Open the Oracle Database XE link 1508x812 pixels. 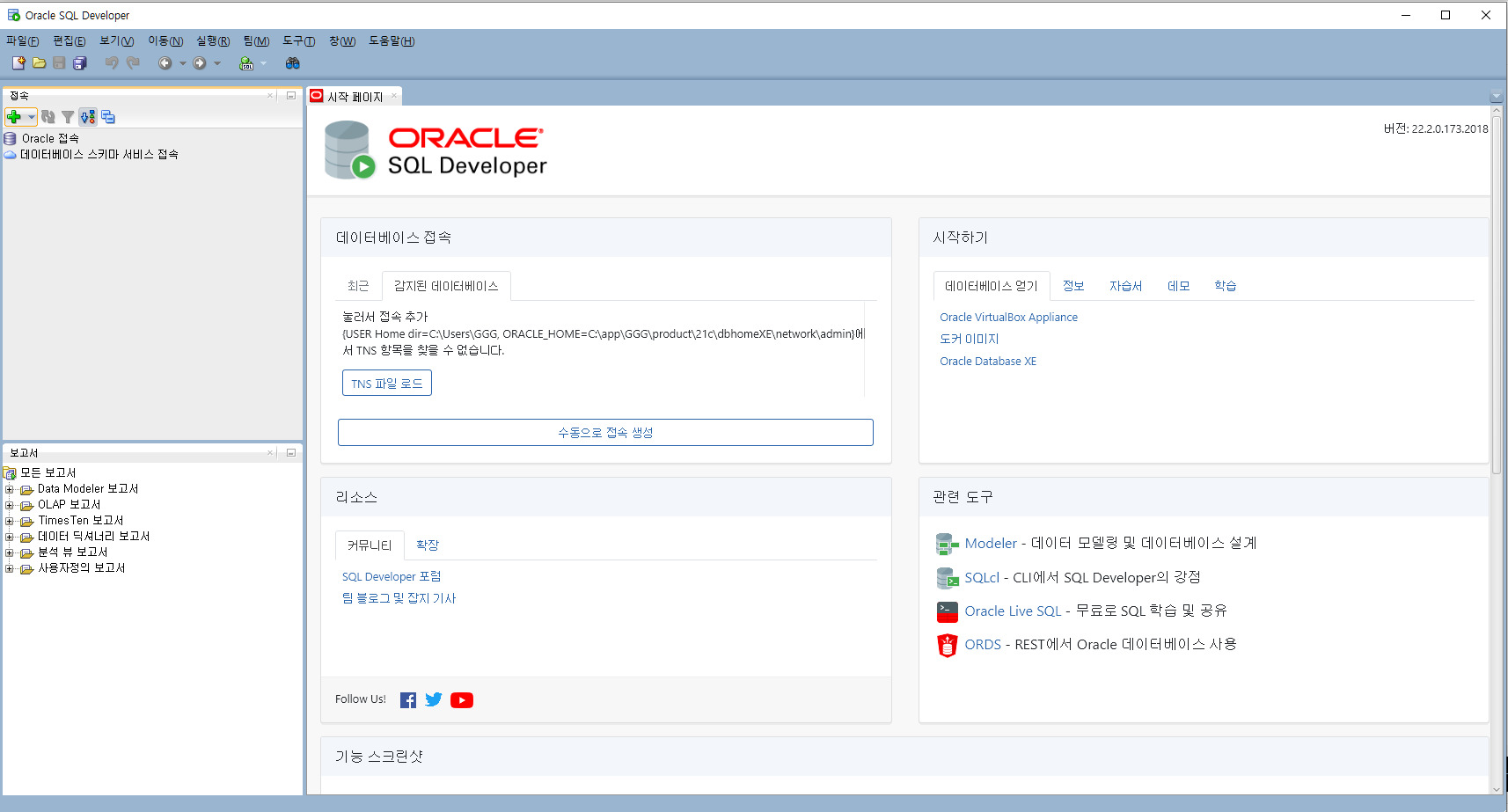988,362
